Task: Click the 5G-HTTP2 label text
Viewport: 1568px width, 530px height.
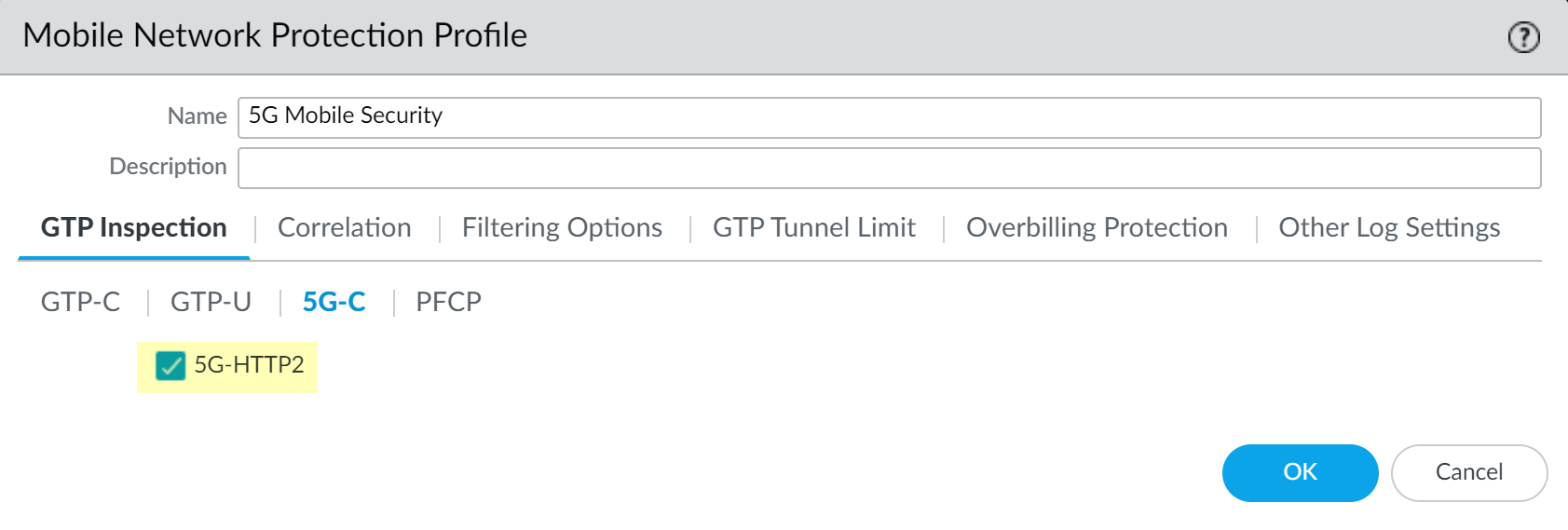Action: 249,365
